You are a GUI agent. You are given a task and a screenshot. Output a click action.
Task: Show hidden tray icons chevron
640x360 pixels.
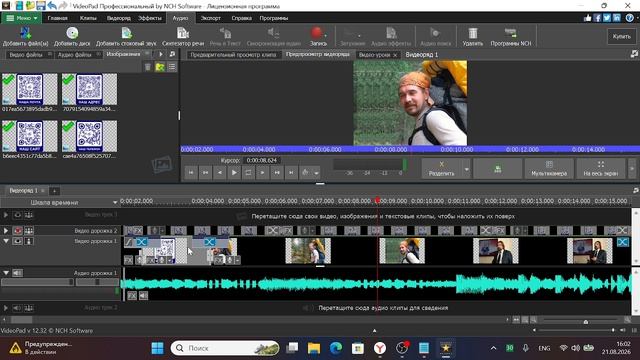pyautogui.click(x=493, y=348)
